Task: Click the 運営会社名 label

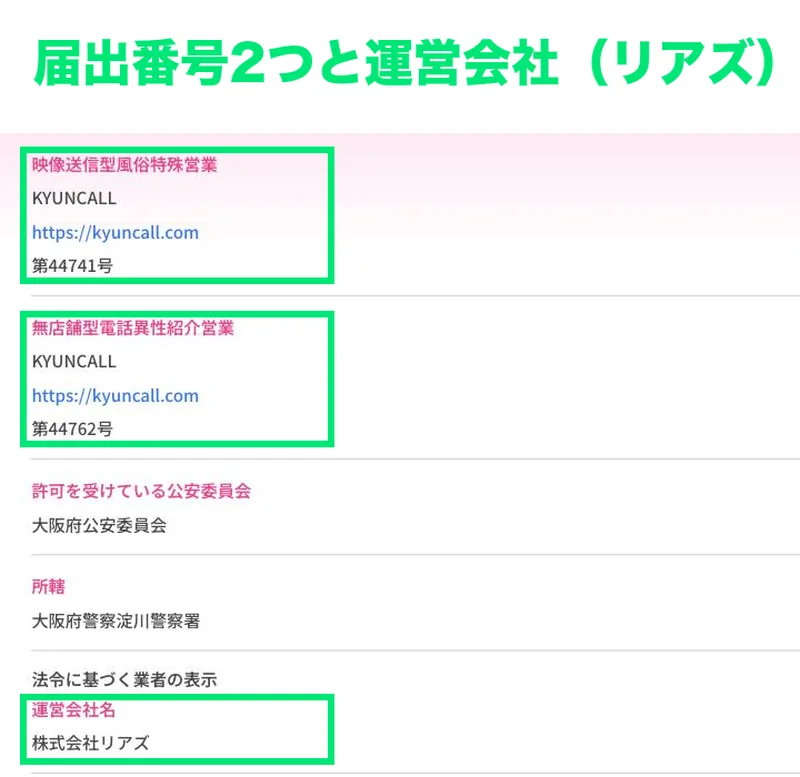Action: (x=73, y=710)
